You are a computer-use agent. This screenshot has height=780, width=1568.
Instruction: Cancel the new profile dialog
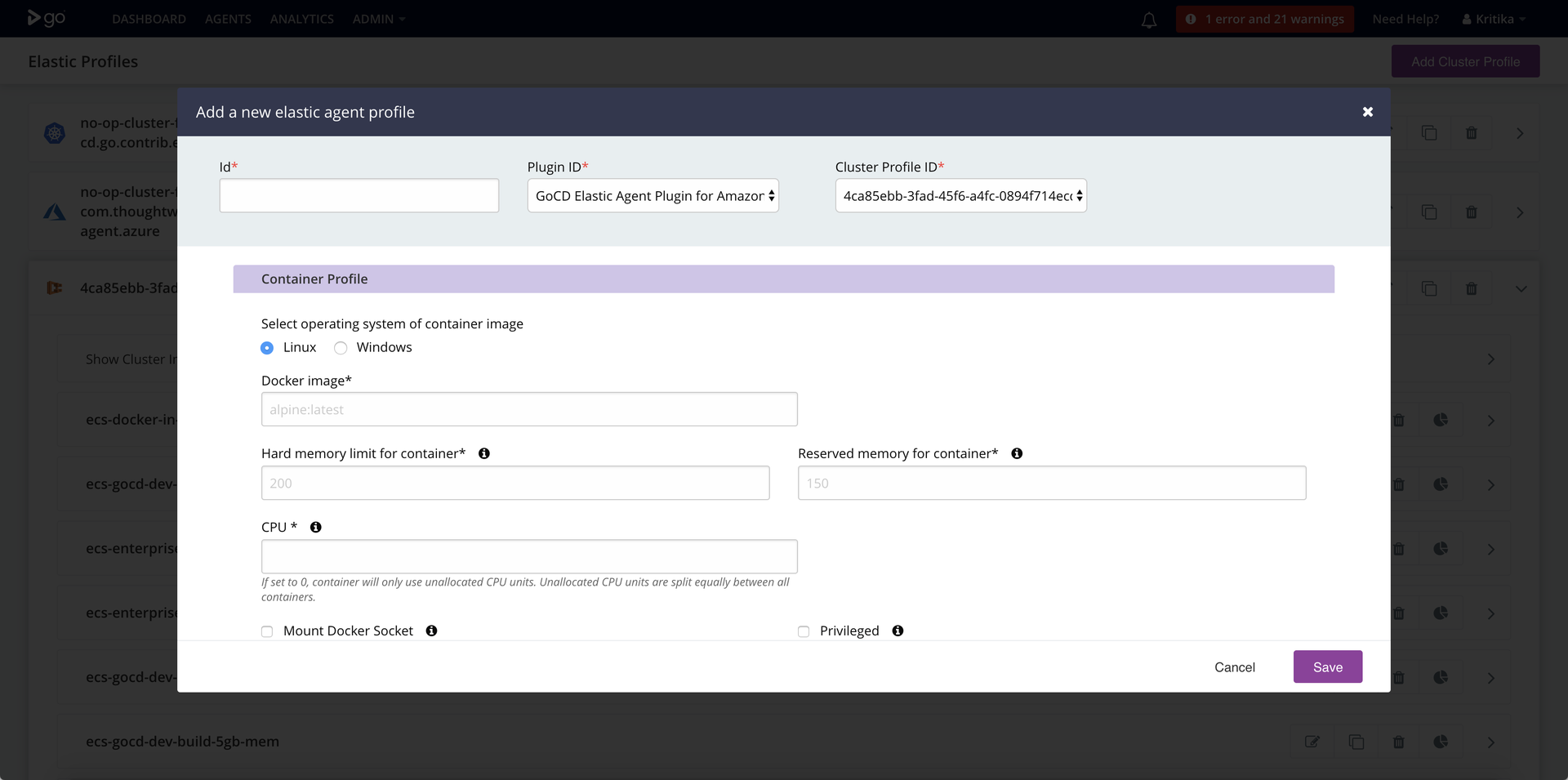[1235, 667]
